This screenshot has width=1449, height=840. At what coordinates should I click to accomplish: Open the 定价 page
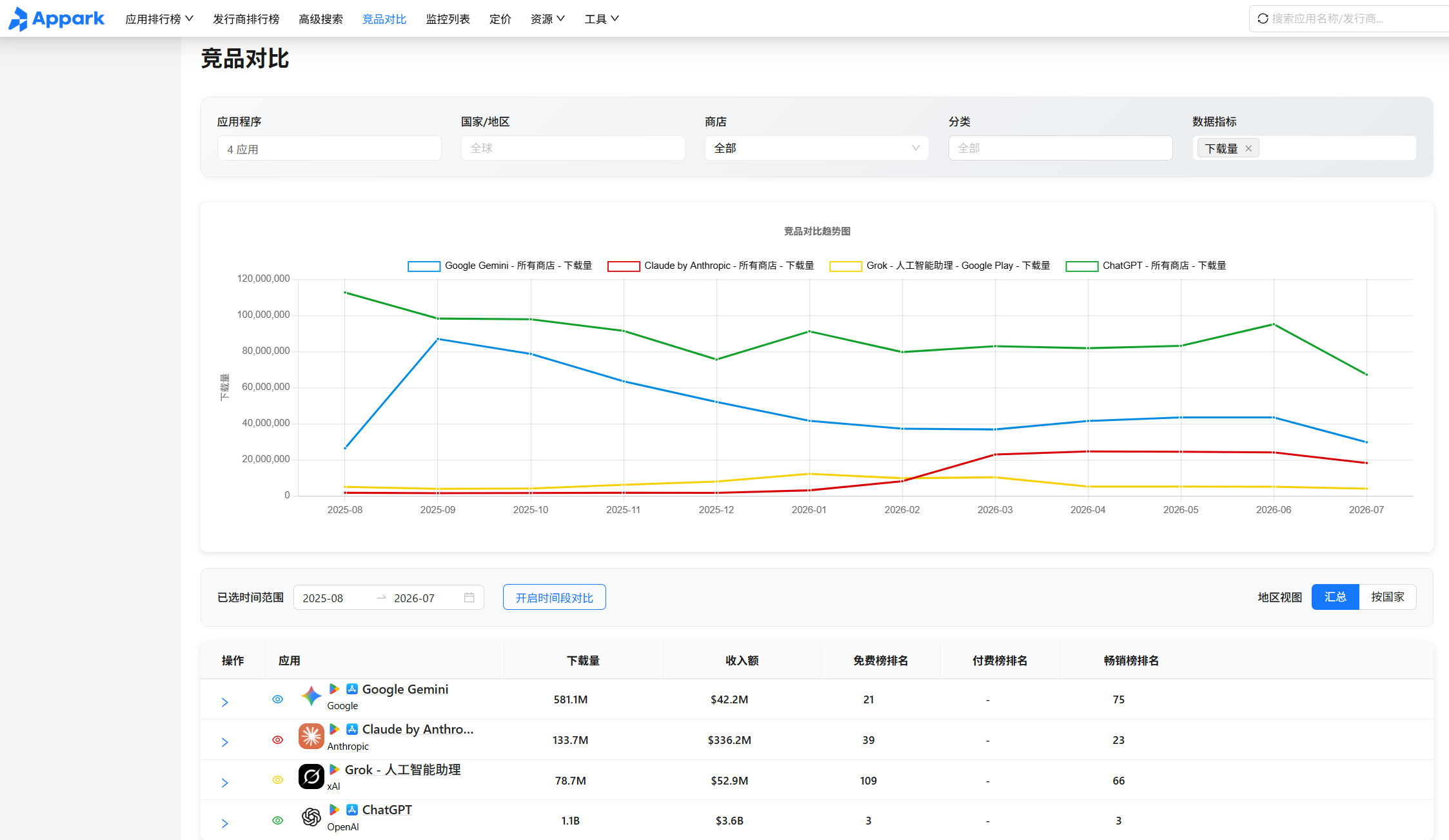pos(500,19)
